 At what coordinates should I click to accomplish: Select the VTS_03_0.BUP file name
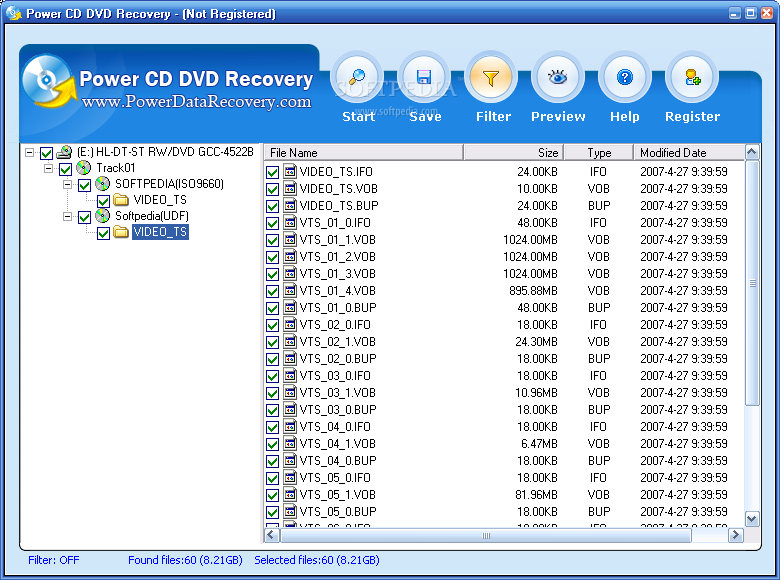(x=338, y=410)
